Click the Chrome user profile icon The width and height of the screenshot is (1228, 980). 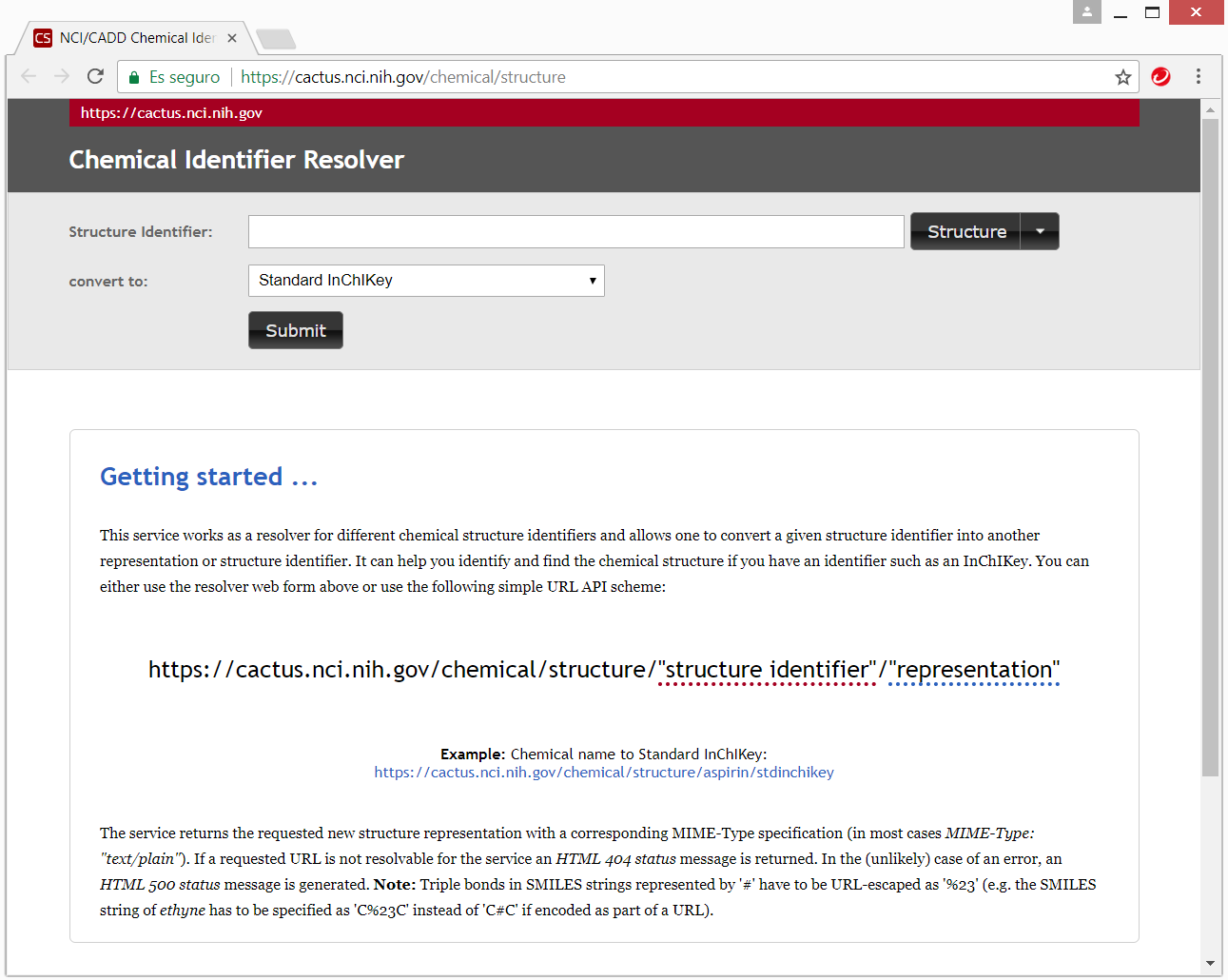click(1087, 11)
